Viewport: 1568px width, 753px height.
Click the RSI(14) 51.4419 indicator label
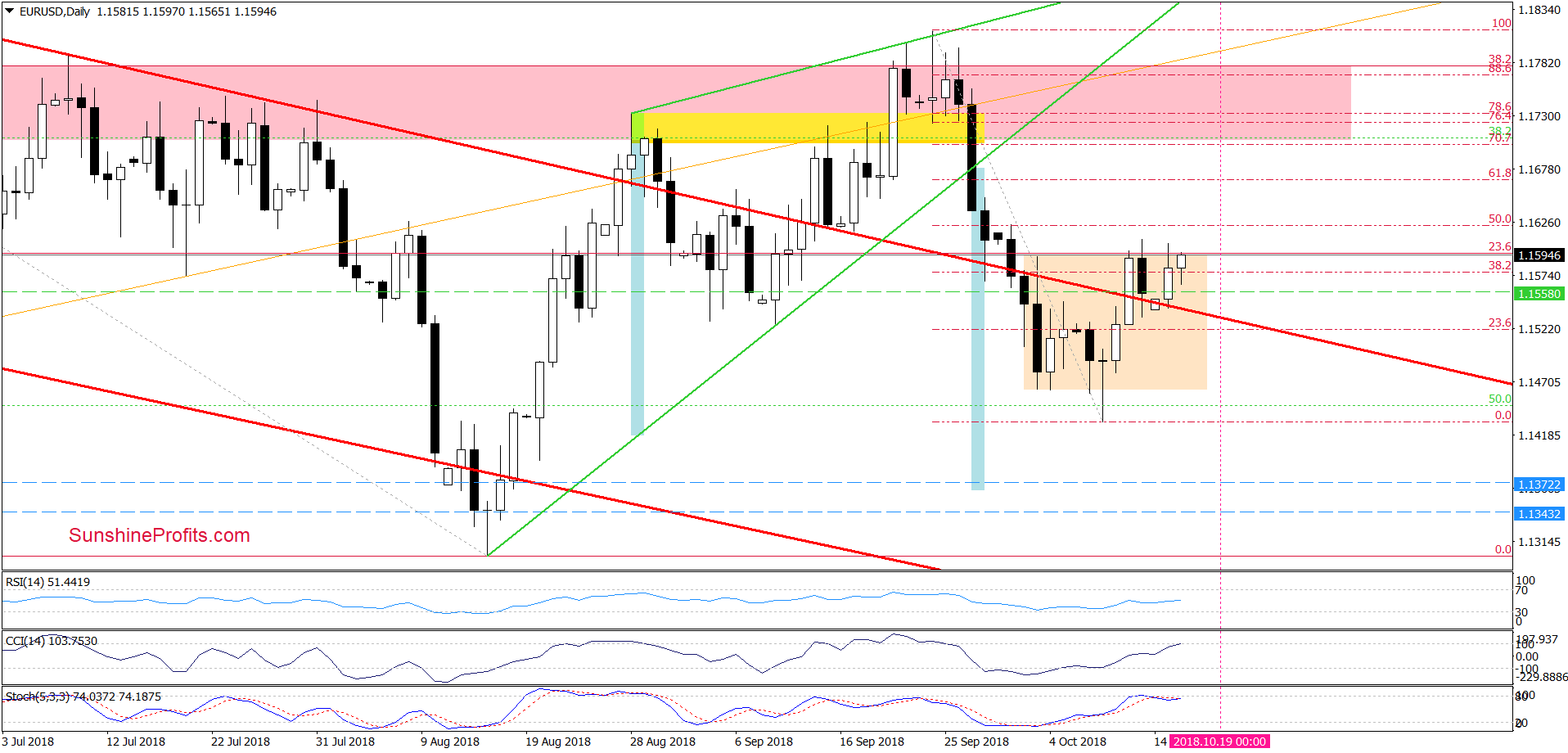pyautogui.click(x=48, y=582)
